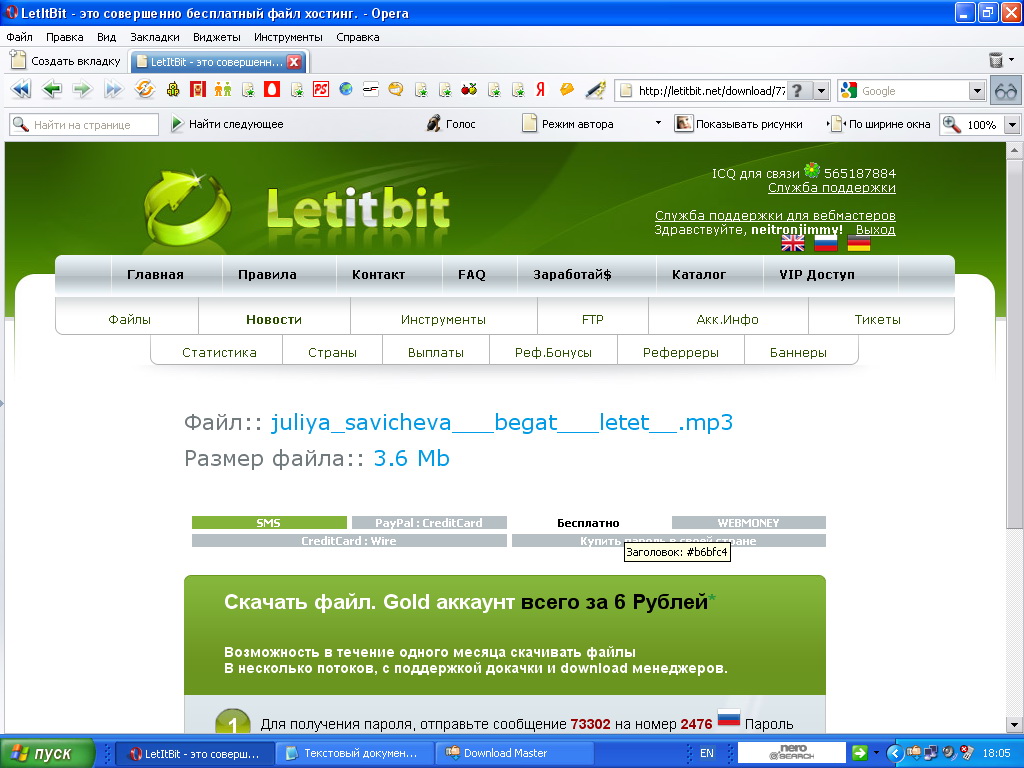The image size is (1024, 768).
Task: Open the Тикеты navigation item
Action: 877,319
